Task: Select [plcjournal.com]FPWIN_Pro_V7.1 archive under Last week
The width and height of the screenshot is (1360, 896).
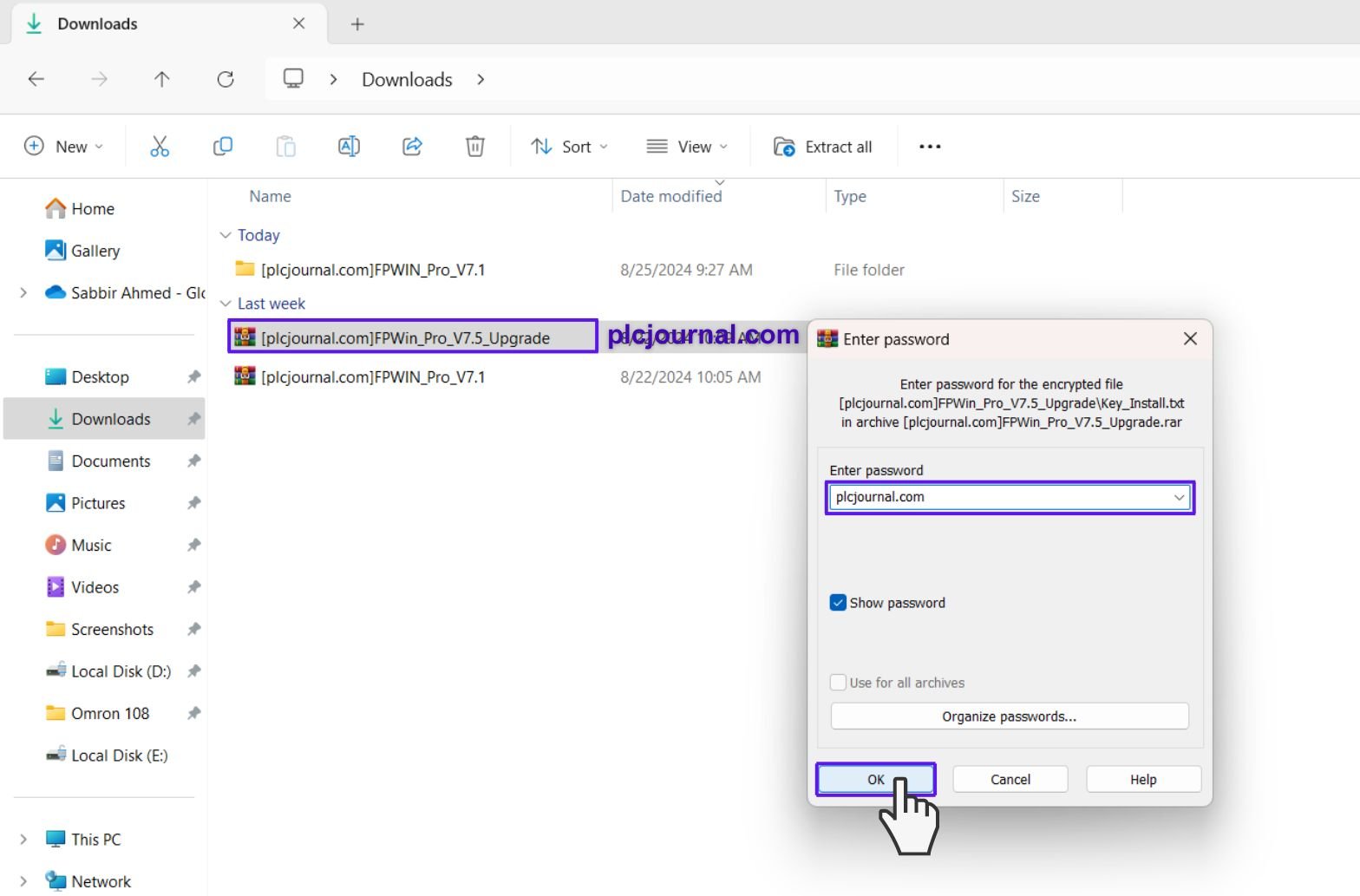Action: pyautogui.click(x=373, y=377)
